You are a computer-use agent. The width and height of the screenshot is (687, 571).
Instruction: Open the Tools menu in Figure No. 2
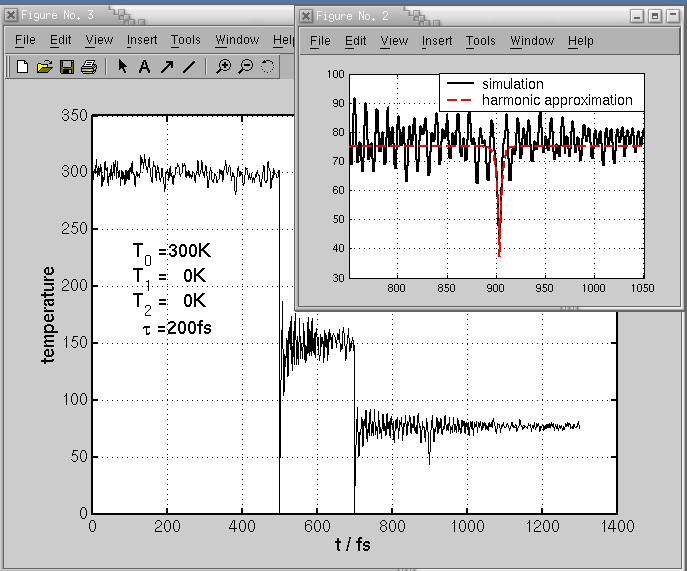click(480, 41)
